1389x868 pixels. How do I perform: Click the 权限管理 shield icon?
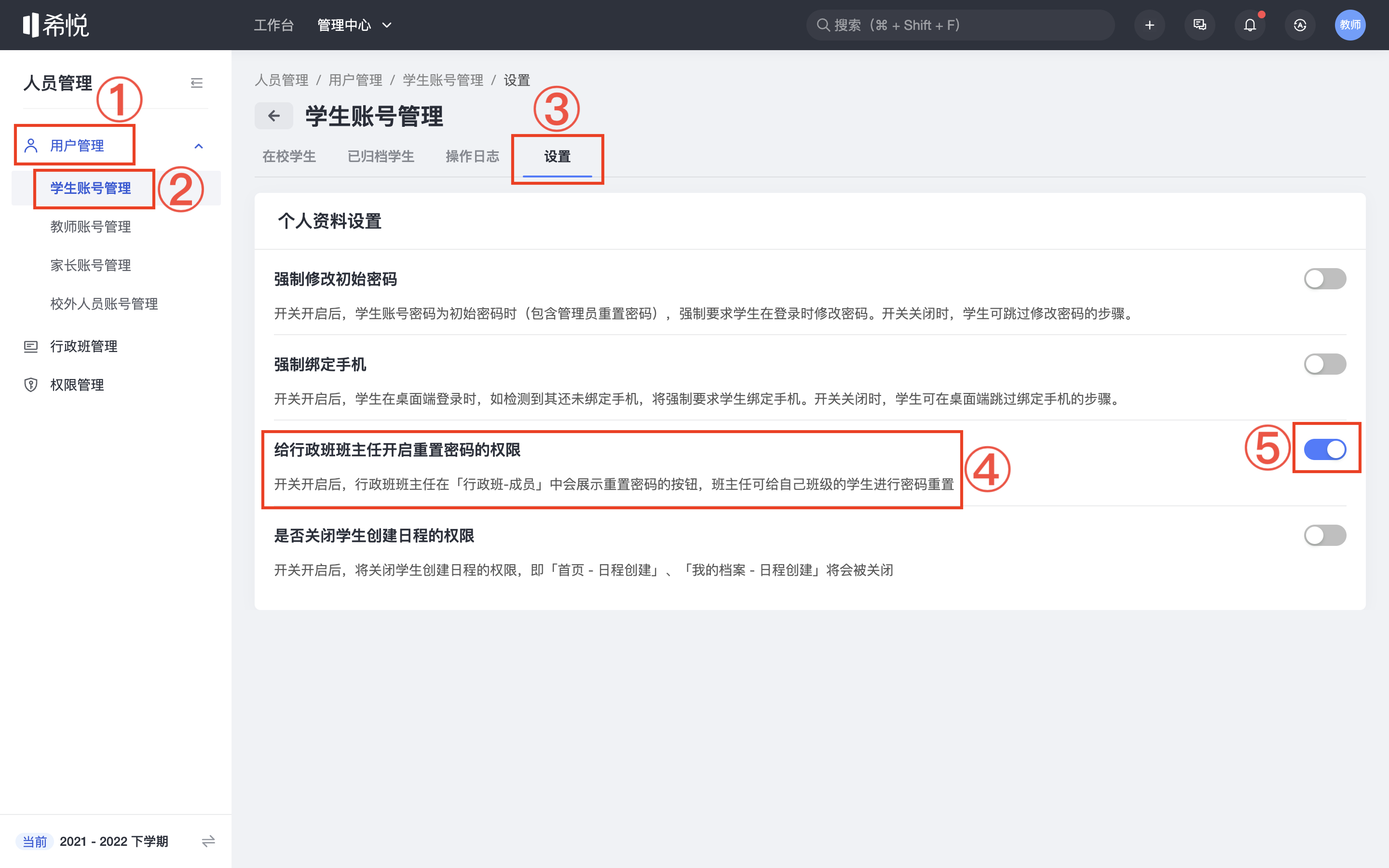[x=31, y=385]
